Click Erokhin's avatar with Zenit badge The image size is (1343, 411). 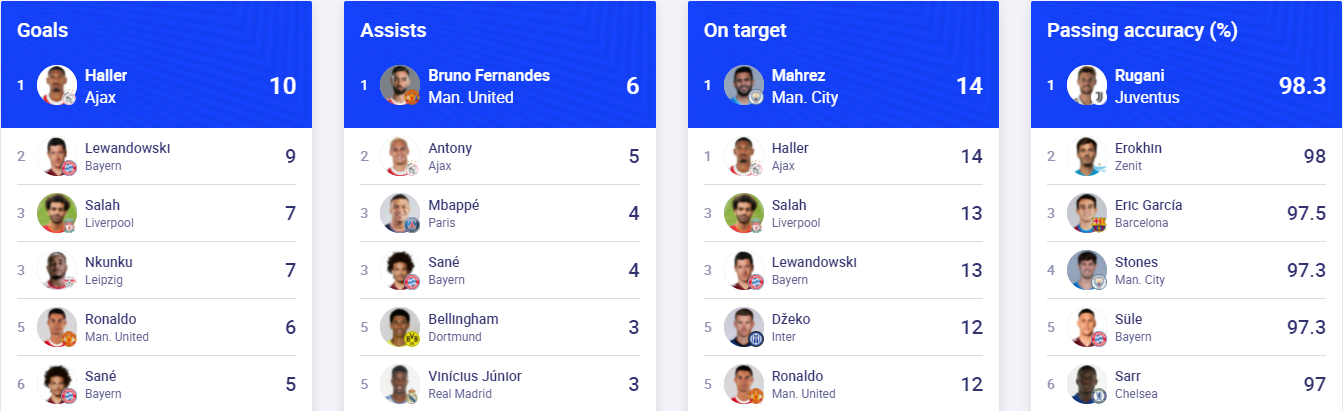(x=1087, y=156)
